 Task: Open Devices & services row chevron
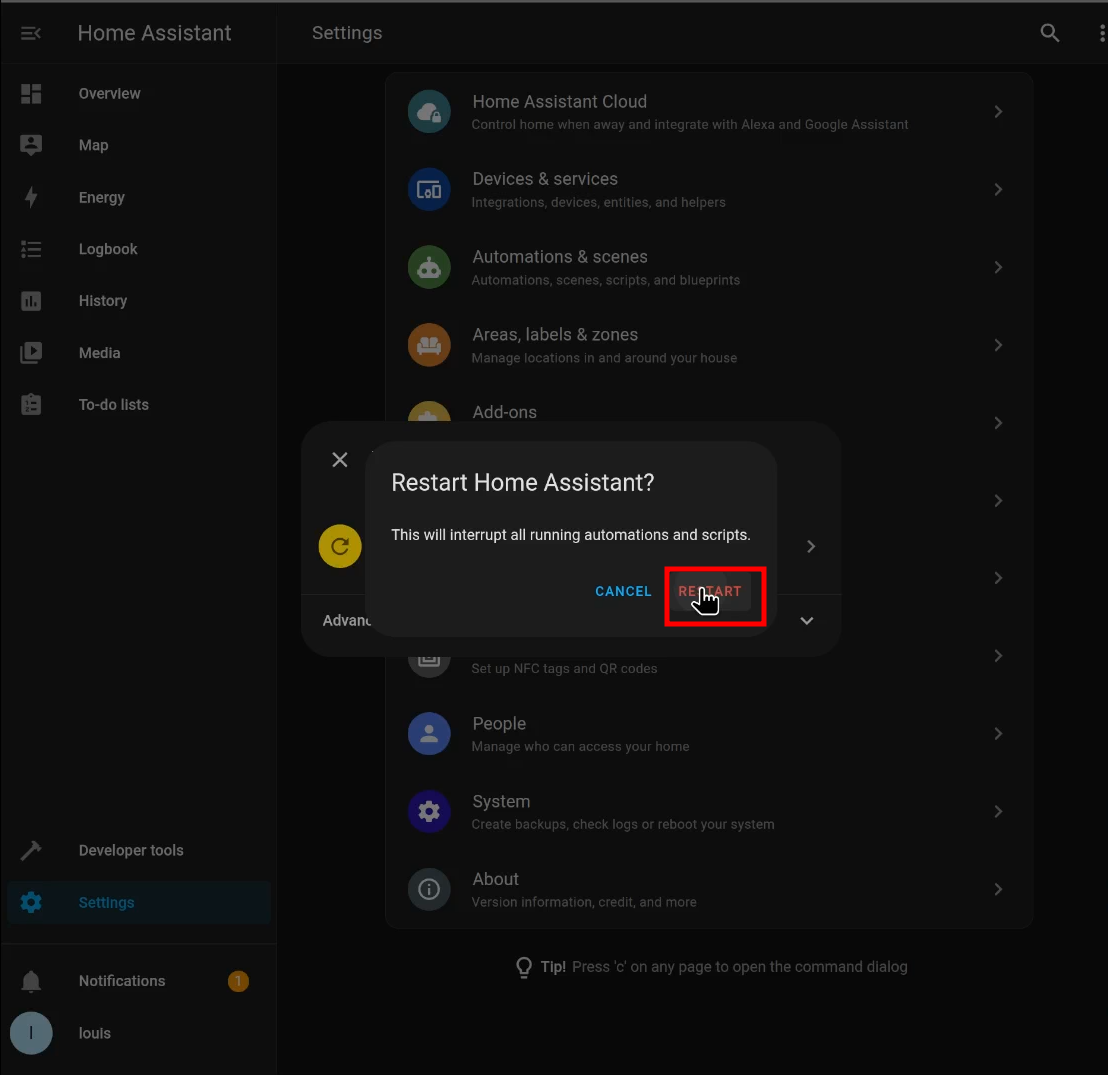point(998,189)
